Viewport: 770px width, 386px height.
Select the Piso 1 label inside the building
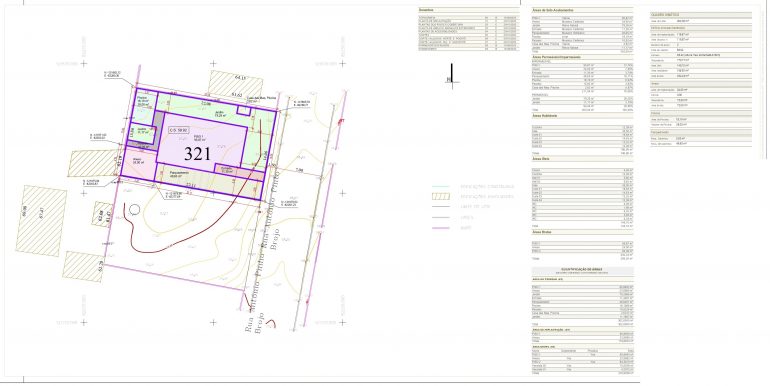198,138
